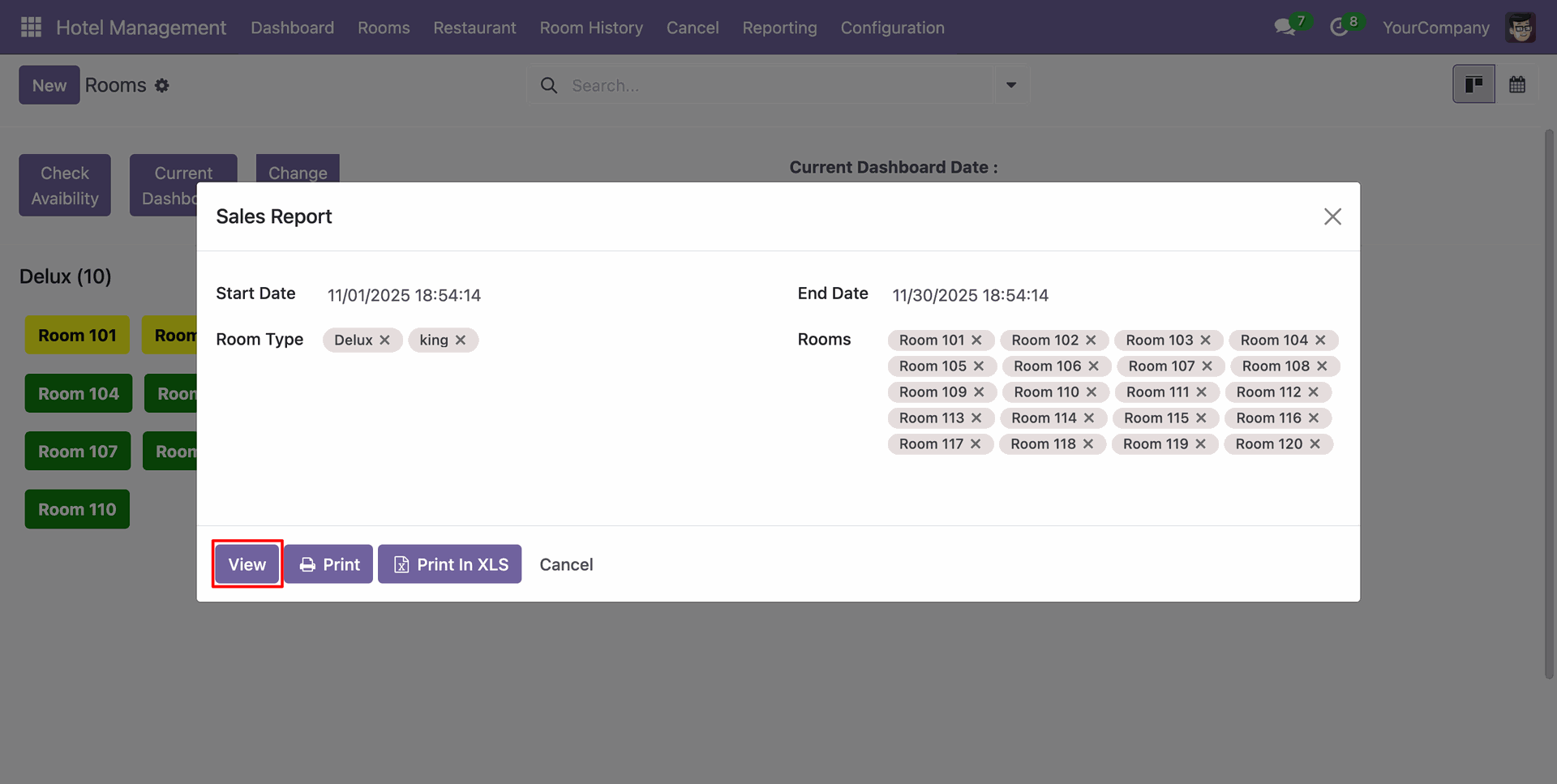Click the Print button
The height and width of the screenshot is (784, 1557).
click(x=328, y=564)
